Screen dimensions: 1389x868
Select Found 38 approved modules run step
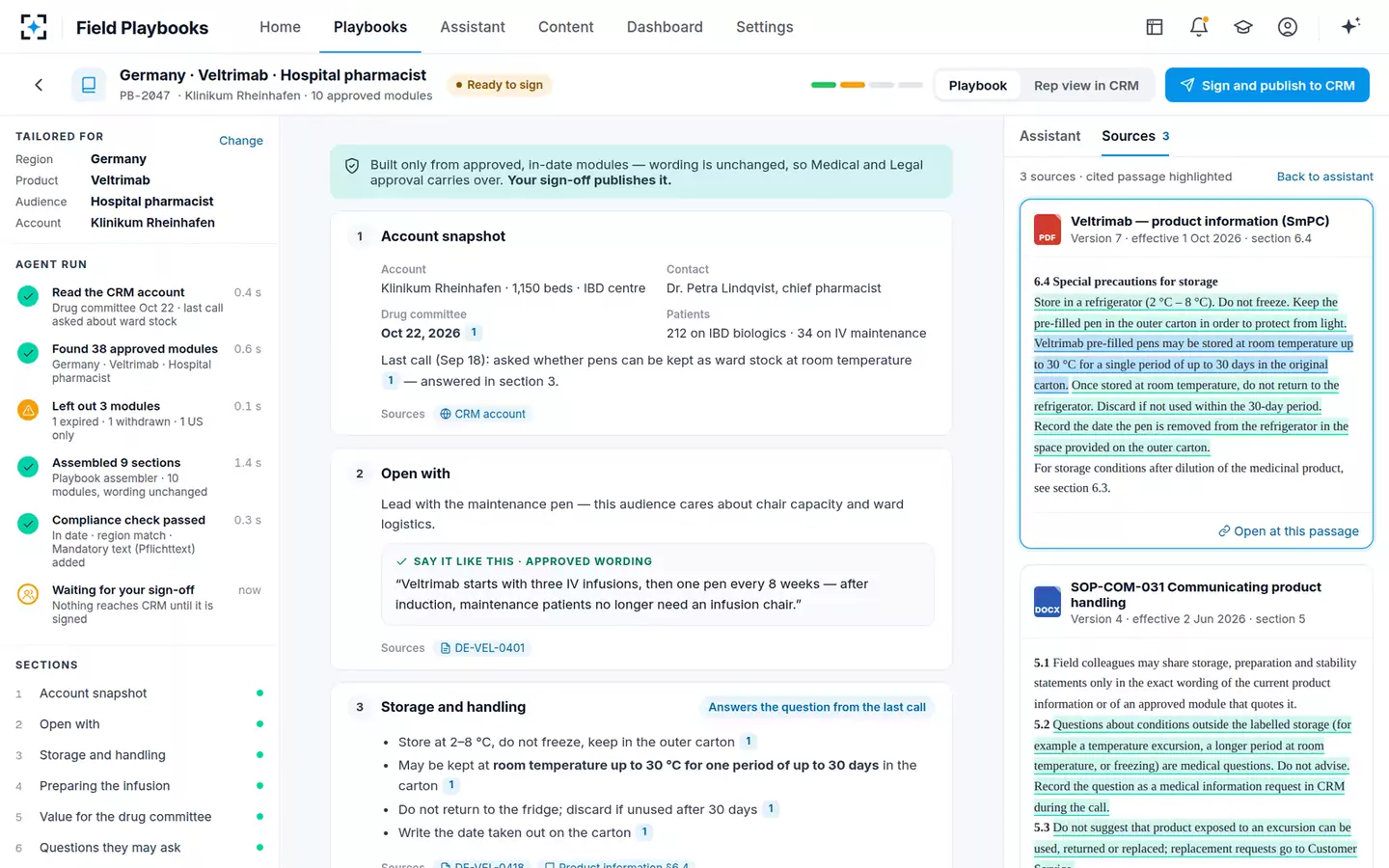(x=140, y=363)
